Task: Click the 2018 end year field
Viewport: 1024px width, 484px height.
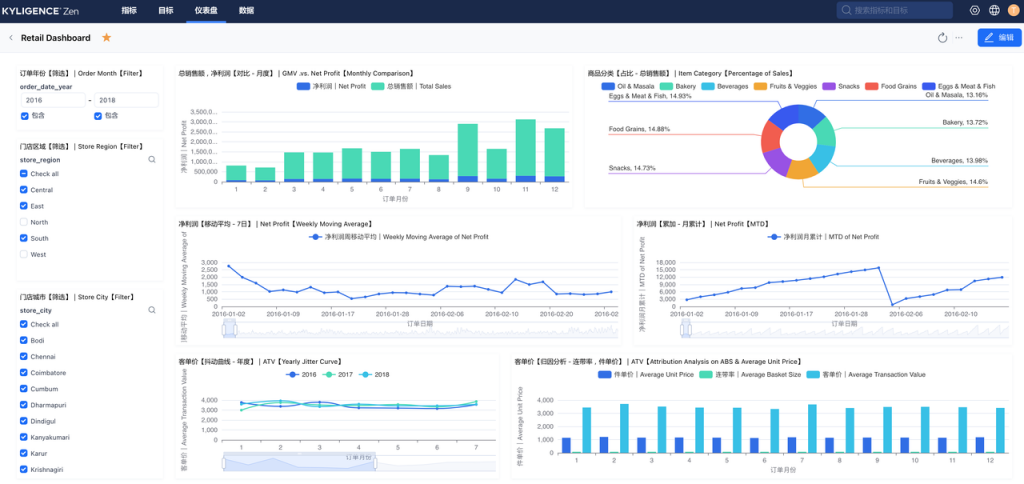Action: [x=126, y=100]
